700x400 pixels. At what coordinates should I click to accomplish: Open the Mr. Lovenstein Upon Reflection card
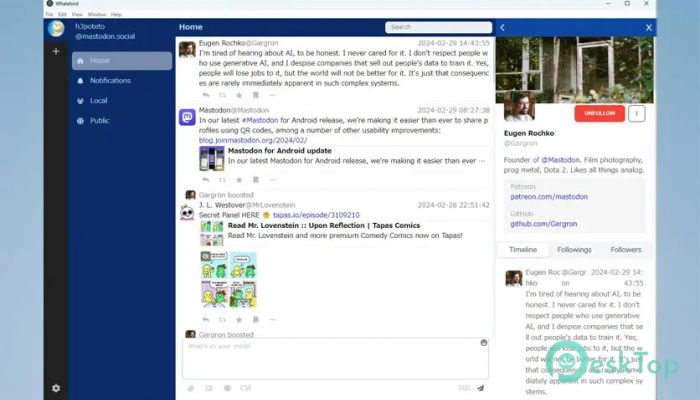coord(344,233)
